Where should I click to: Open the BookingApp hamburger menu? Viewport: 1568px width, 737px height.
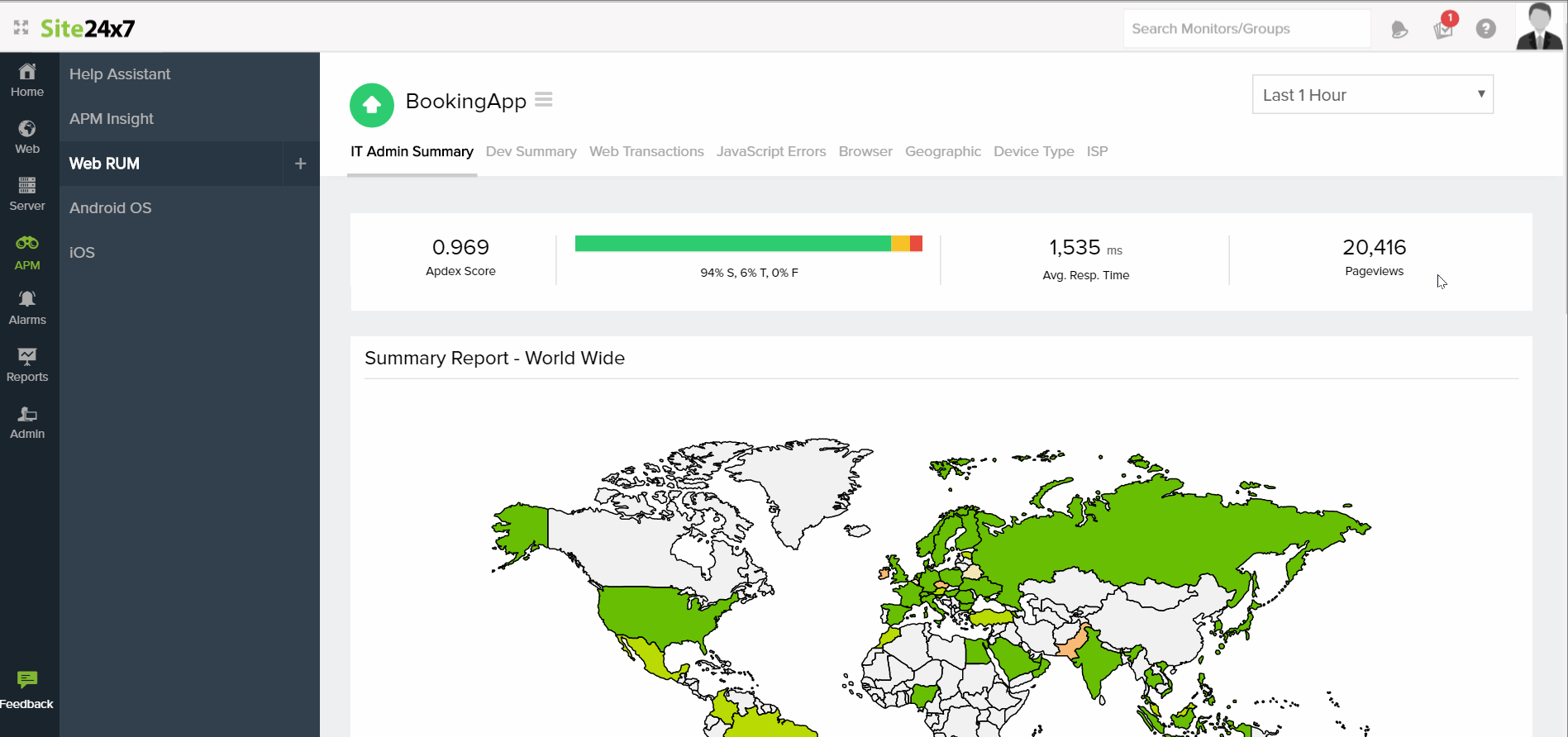pyautogui.click(x=543, y=100)
